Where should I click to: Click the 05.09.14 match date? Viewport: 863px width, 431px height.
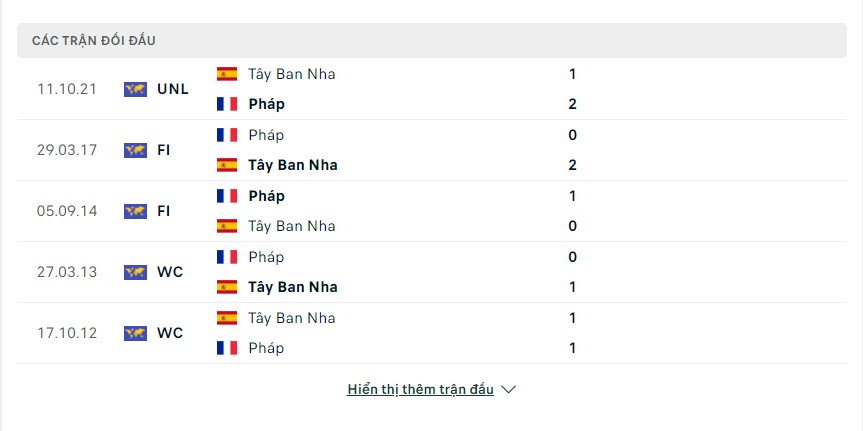[x=67, y=211]
